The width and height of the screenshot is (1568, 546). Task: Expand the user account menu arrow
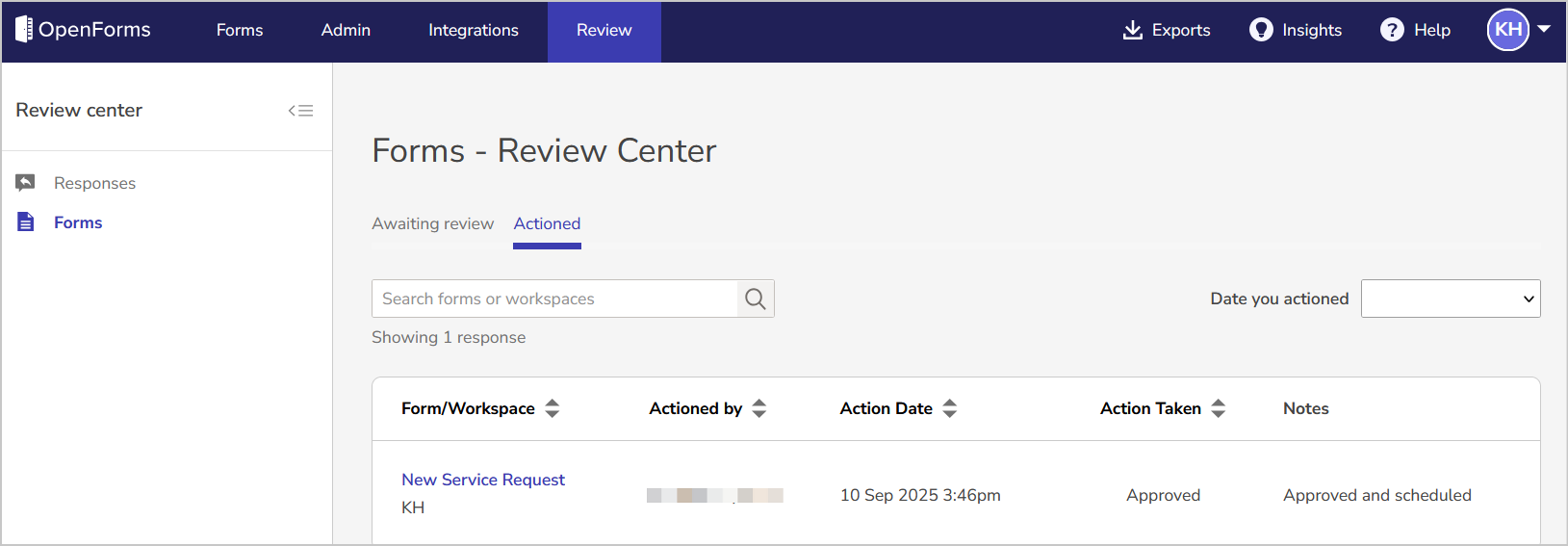click(1544, 29)
